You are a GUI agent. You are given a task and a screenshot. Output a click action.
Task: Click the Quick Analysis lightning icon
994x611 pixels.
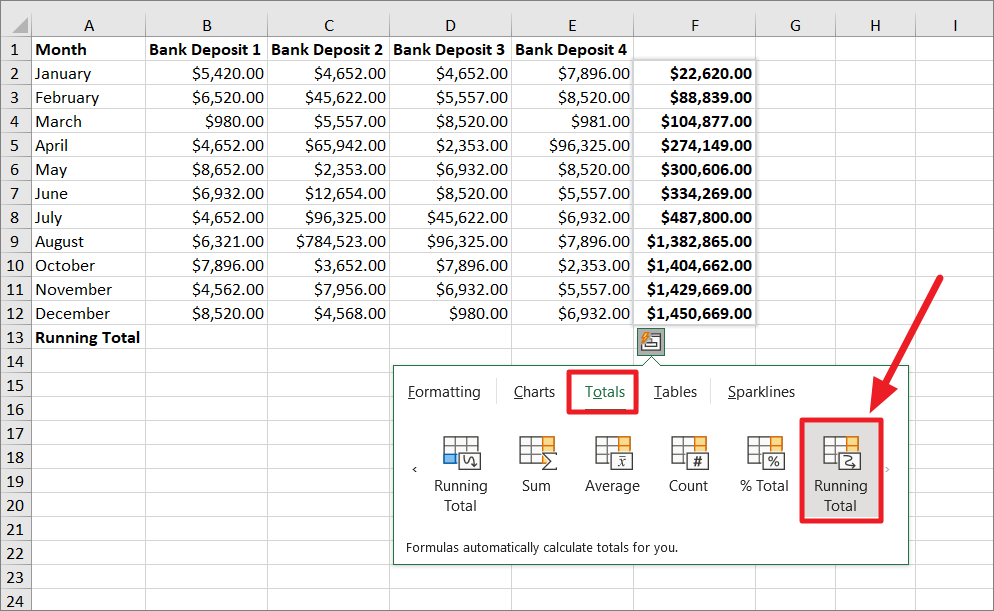tap(651, 341)
